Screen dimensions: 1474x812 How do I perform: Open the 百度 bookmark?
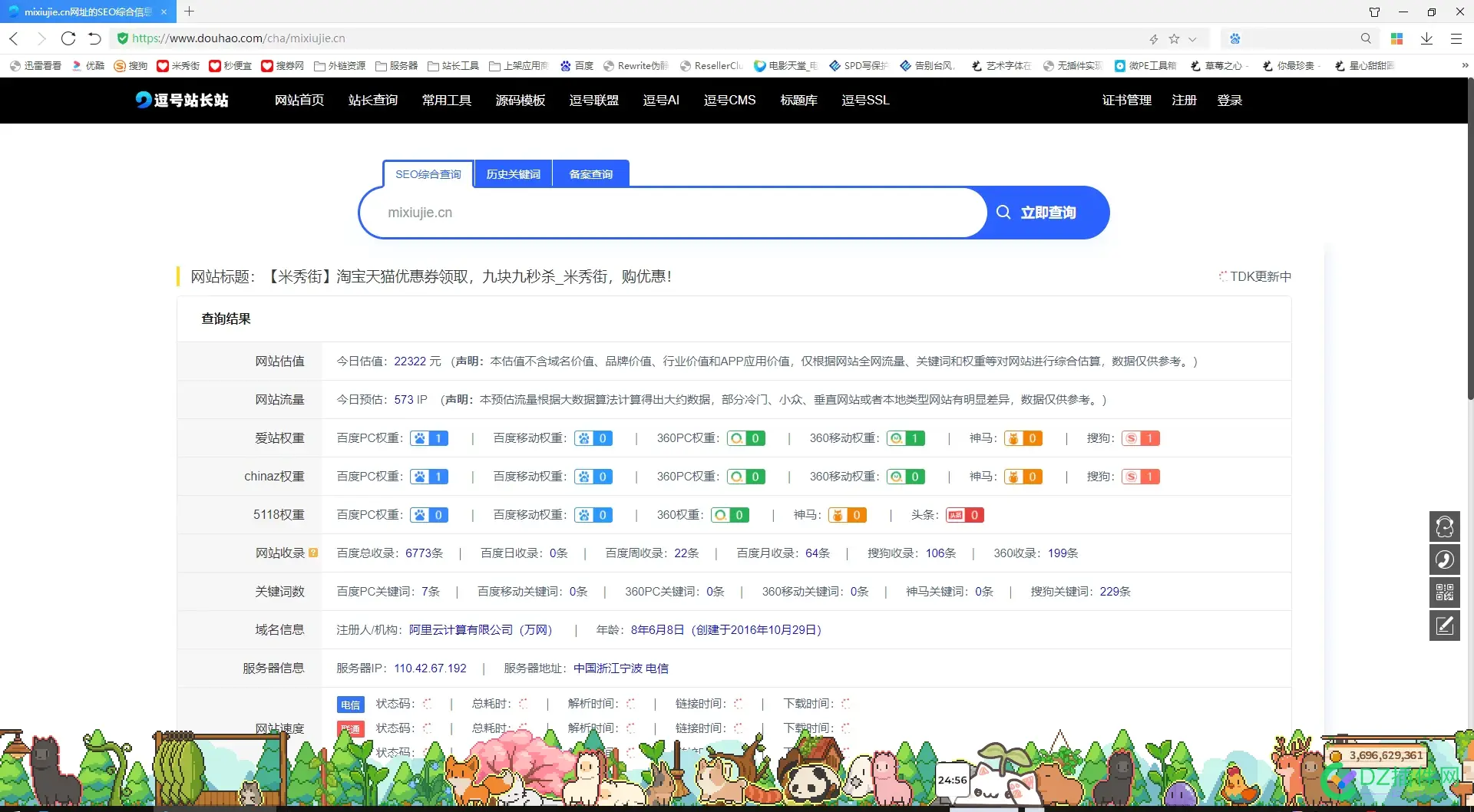[x=577, y=65]
